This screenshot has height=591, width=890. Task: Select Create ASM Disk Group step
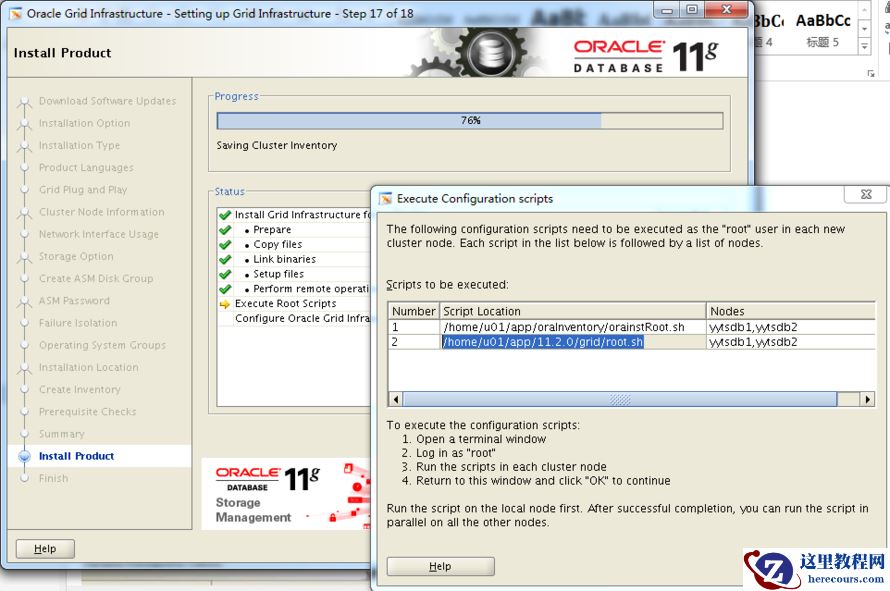click(96, 278)
